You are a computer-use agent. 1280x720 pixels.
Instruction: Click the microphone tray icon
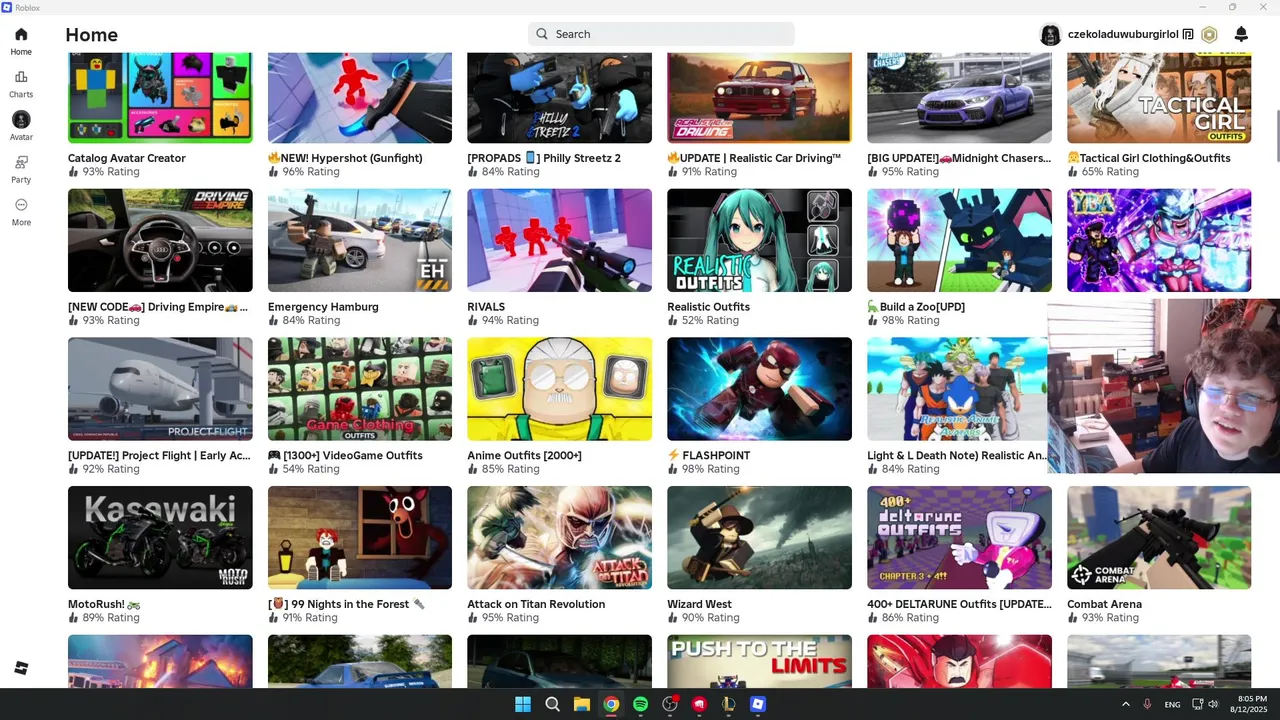click(x=1147, y=704)
